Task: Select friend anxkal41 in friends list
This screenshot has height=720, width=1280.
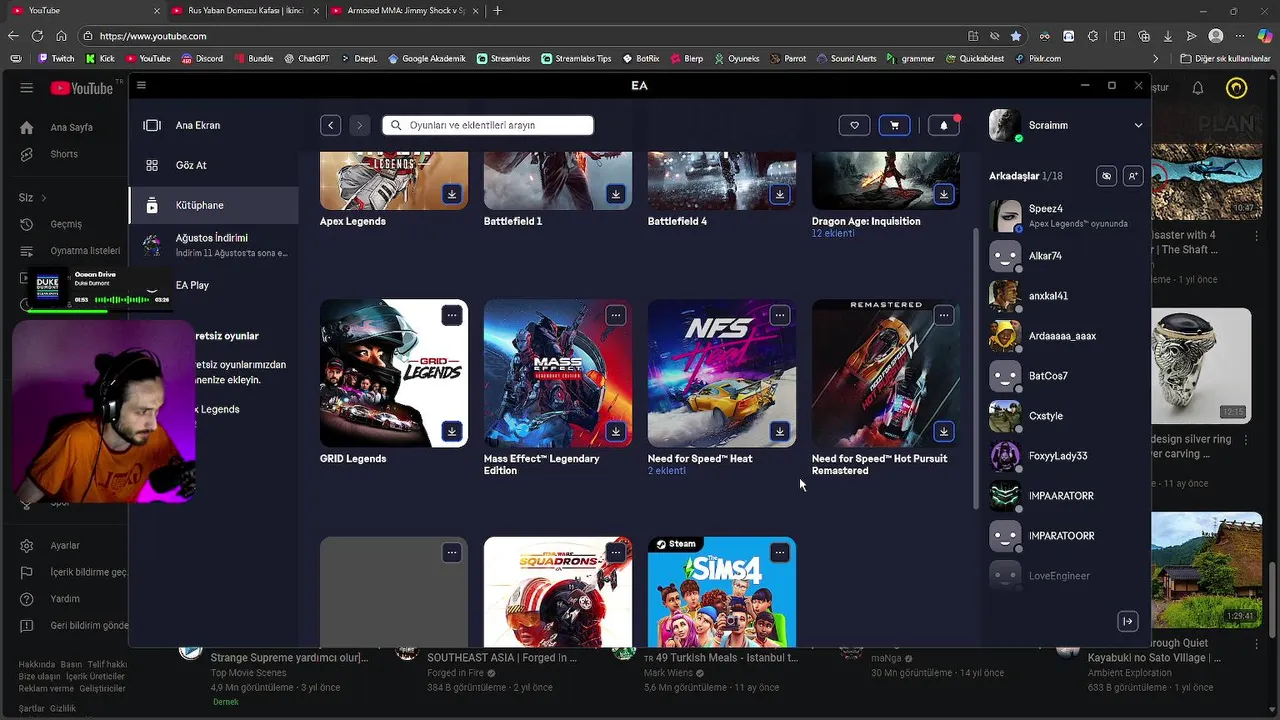Action: 1067,296
